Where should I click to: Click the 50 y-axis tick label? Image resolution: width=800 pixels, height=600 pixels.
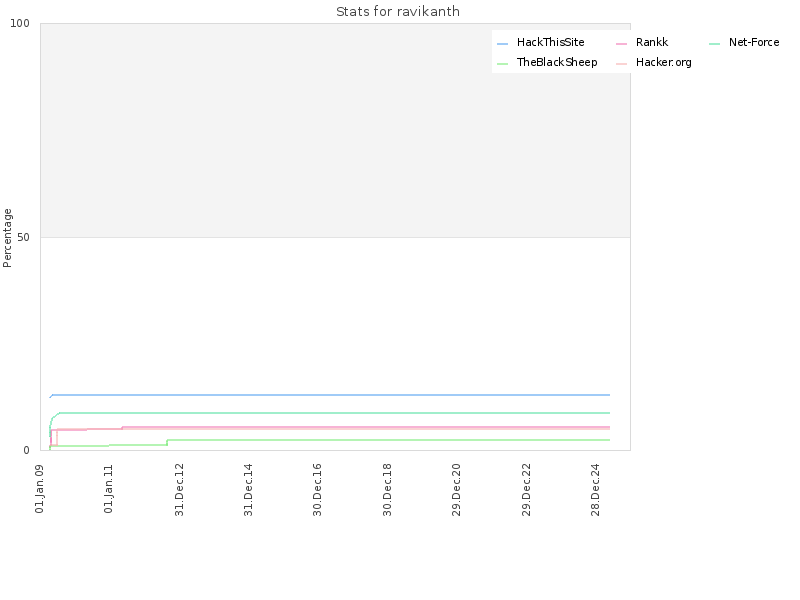click(x=23, y=237)
